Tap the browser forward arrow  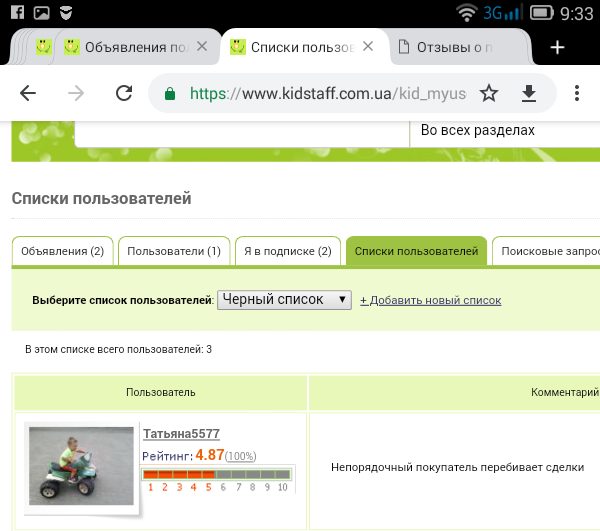point(77,93)
